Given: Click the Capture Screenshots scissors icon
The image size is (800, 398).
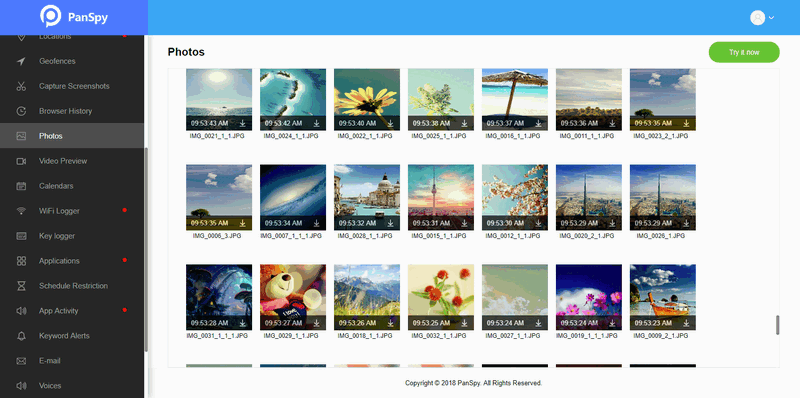Looking at the screenshot, I should (x=21, y=86).
